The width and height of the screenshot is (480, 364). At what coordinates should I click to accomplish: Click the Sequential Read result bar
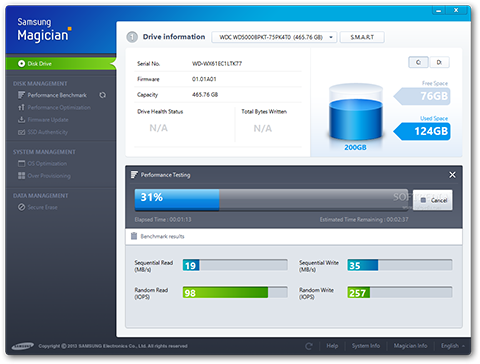tap(235, 265)
